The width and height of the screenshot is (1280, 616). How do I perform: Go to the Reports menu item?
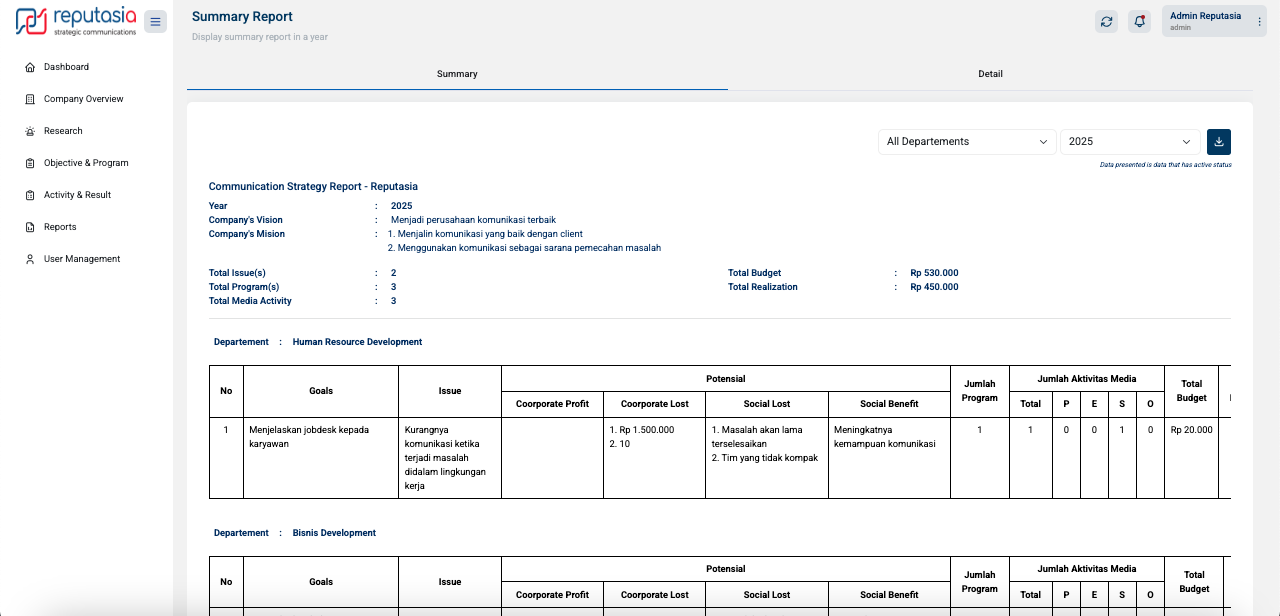(x=60, y=227)
